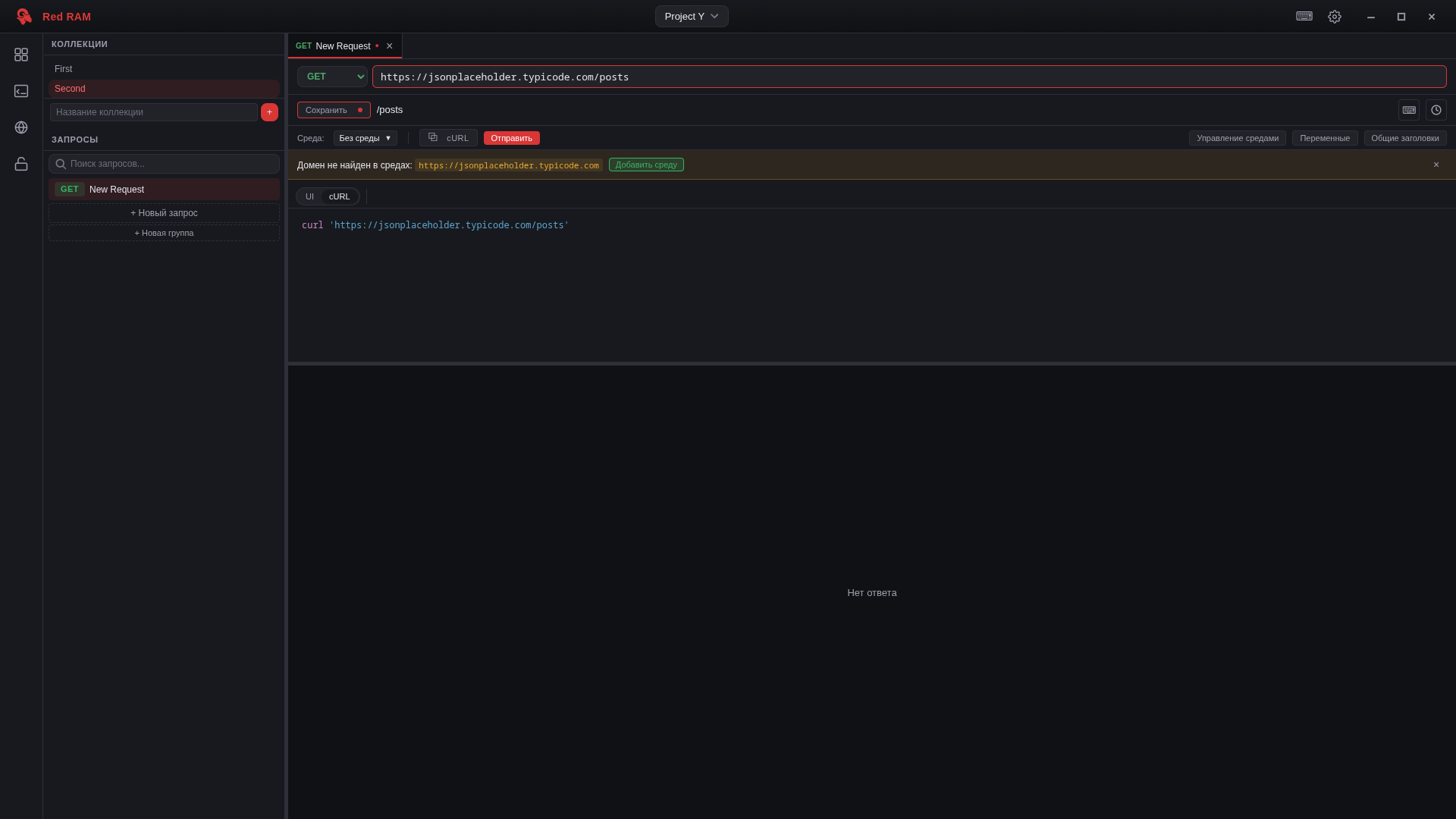Click red plus button to add collection
The height and width of the screenshot is (819, 1456).
pos(269,112)
